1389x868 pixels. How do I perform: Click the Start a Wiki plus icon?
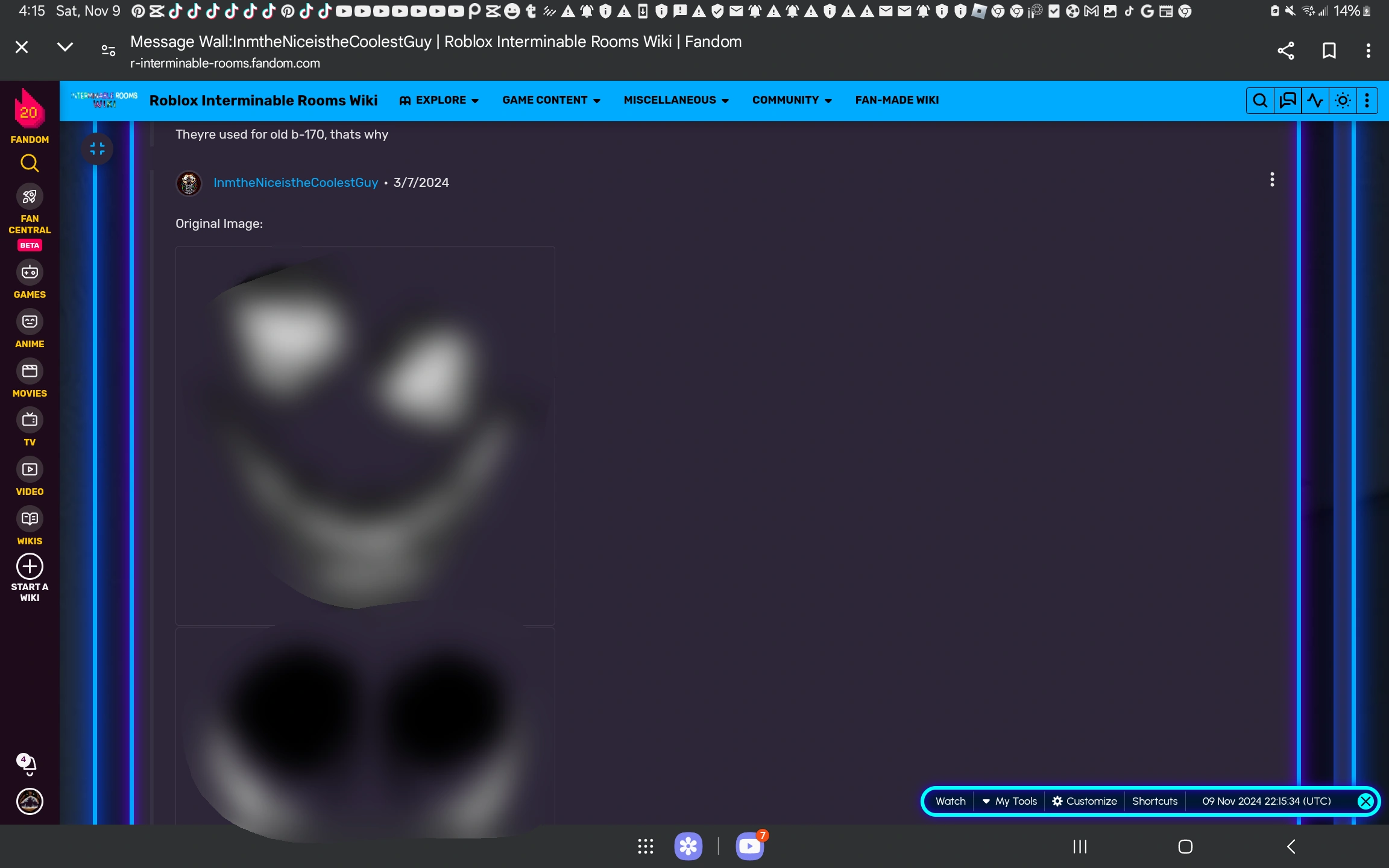30,567
